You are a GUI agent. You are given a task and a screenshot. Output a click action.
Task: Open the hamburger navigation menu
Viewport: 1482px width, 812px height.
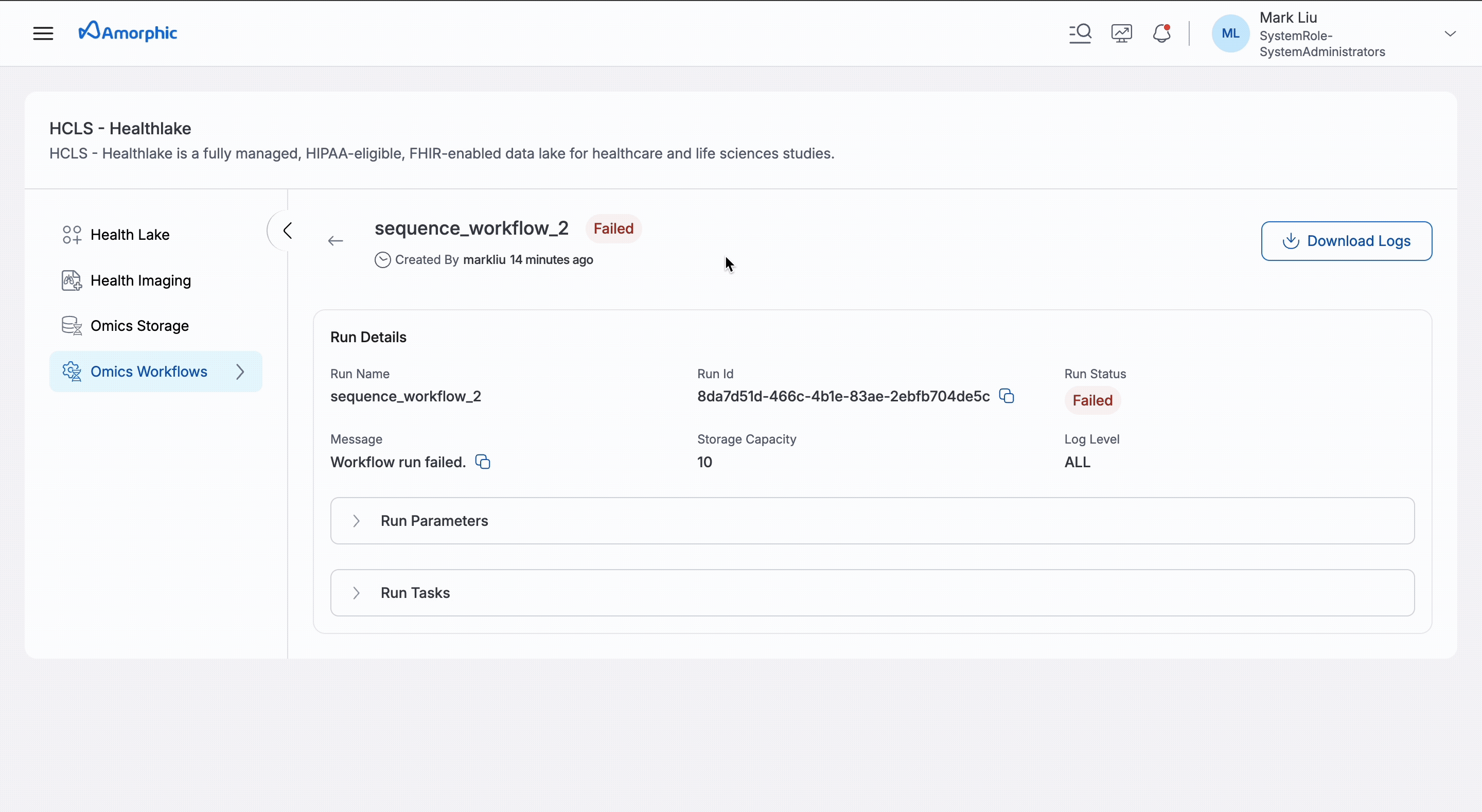click(x=43, y=33)
